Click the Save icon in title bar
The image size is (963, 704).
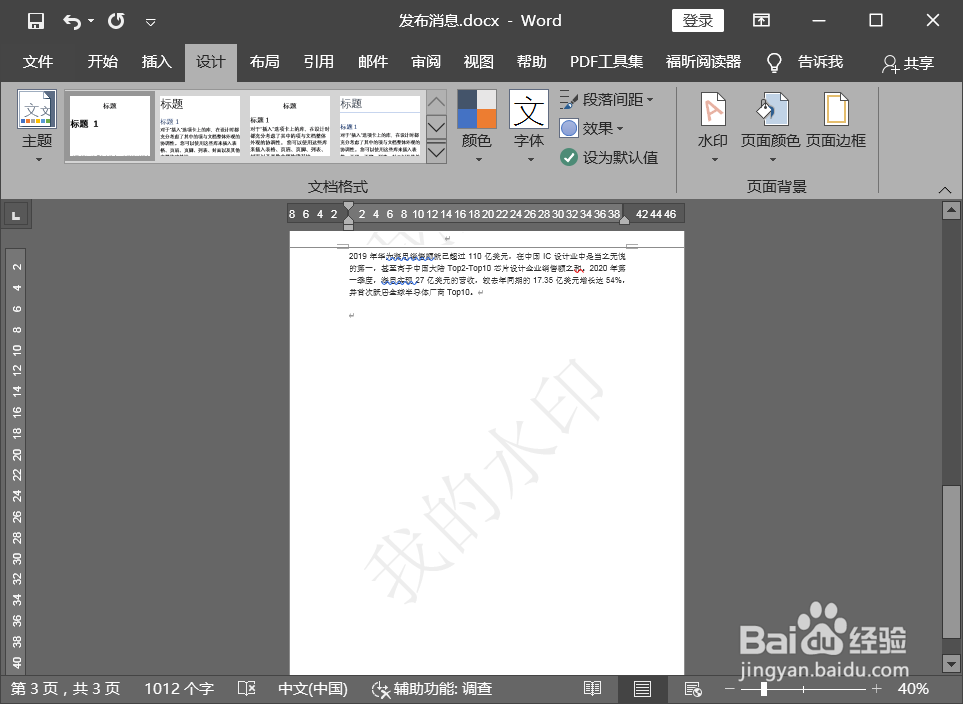36,21
